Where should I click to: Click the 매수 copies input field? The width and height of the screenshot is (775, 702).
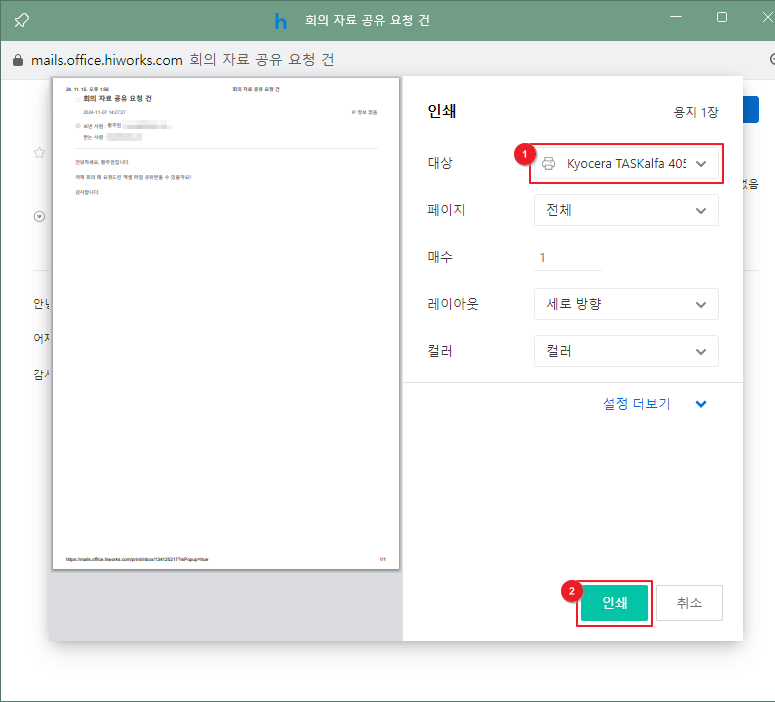tap(568, 257)
